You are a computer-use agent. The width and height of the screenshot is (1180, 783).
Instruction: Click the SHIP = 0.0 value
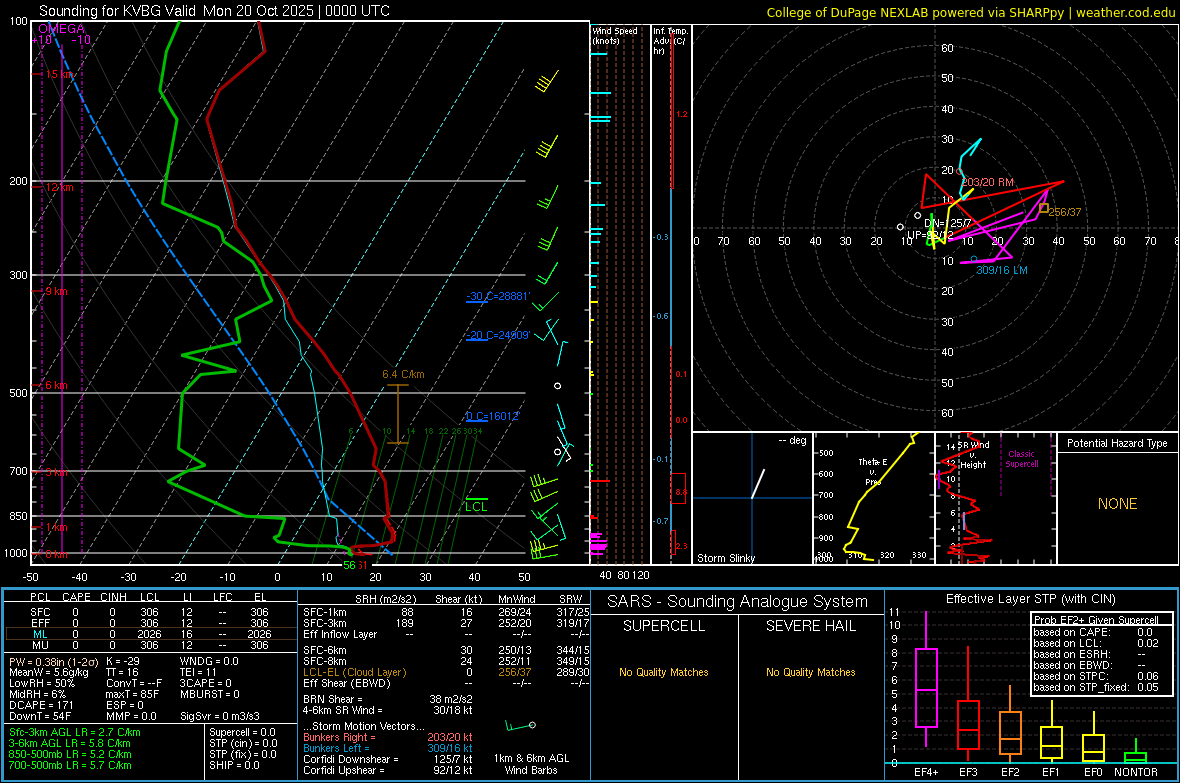234,765
